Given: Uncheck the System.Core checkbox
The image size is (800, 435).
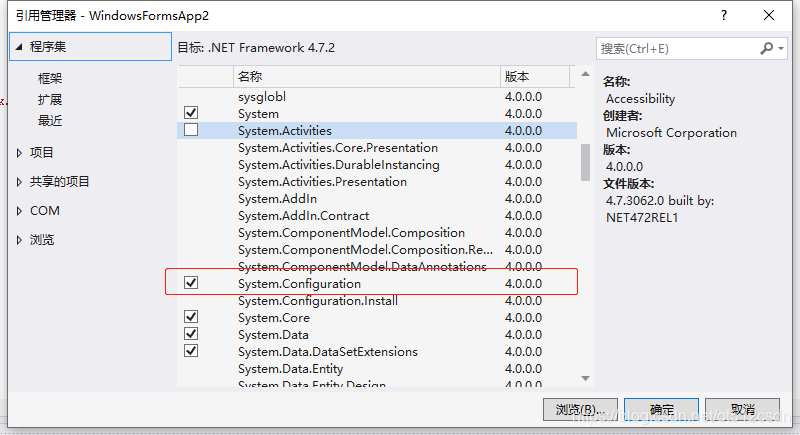Looking at the screenshot, I should tap(191, 317).
